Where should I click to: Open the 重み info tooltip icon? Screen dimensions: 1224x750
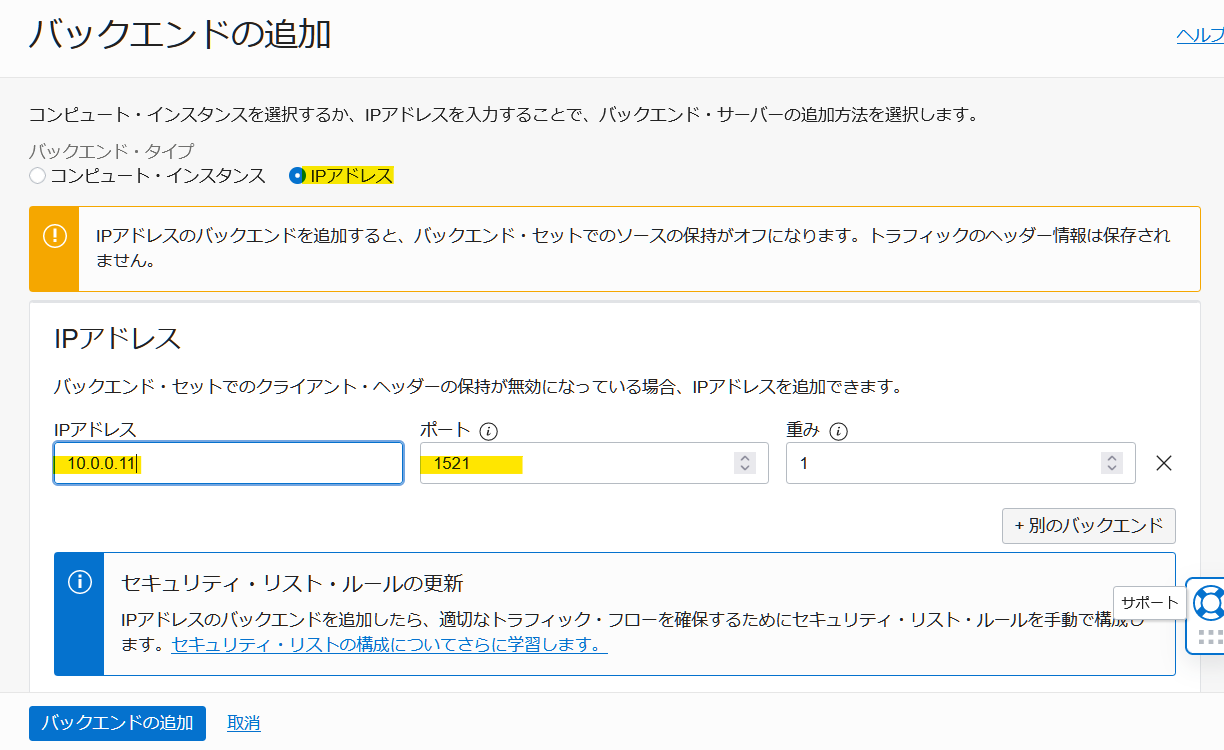click(x=839, y=431)
